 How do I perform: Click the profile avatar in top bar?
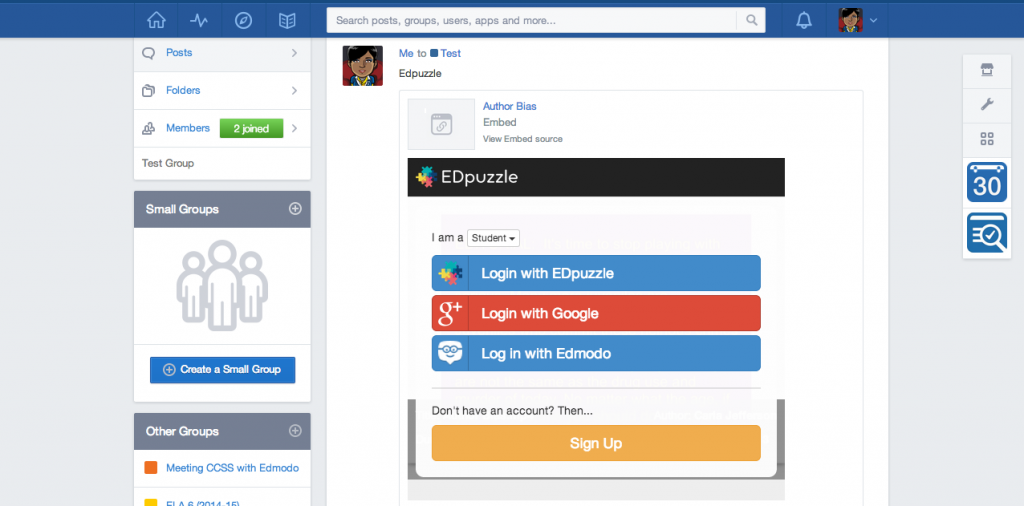(850, 20)
